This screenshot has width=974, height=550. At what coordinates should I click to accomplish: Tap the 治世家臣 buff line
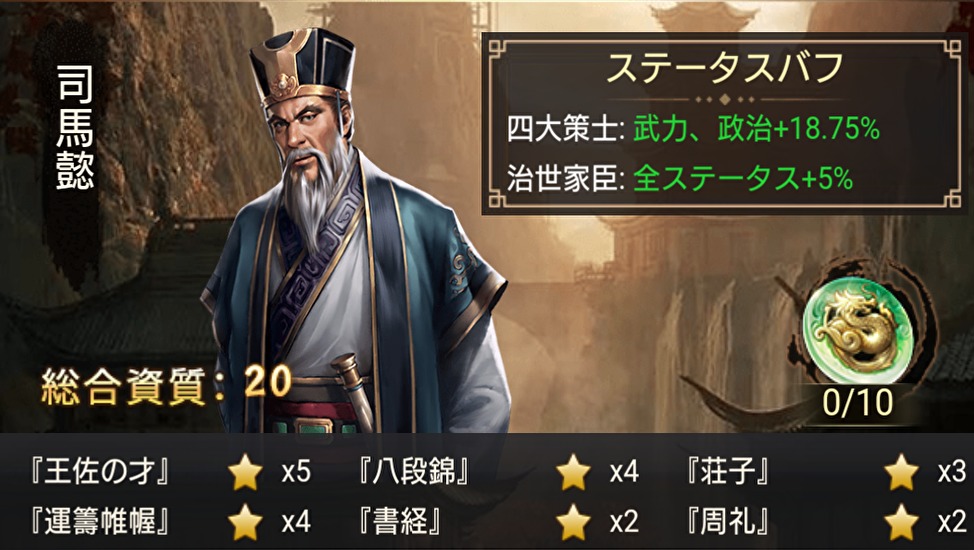pos(680,179)
